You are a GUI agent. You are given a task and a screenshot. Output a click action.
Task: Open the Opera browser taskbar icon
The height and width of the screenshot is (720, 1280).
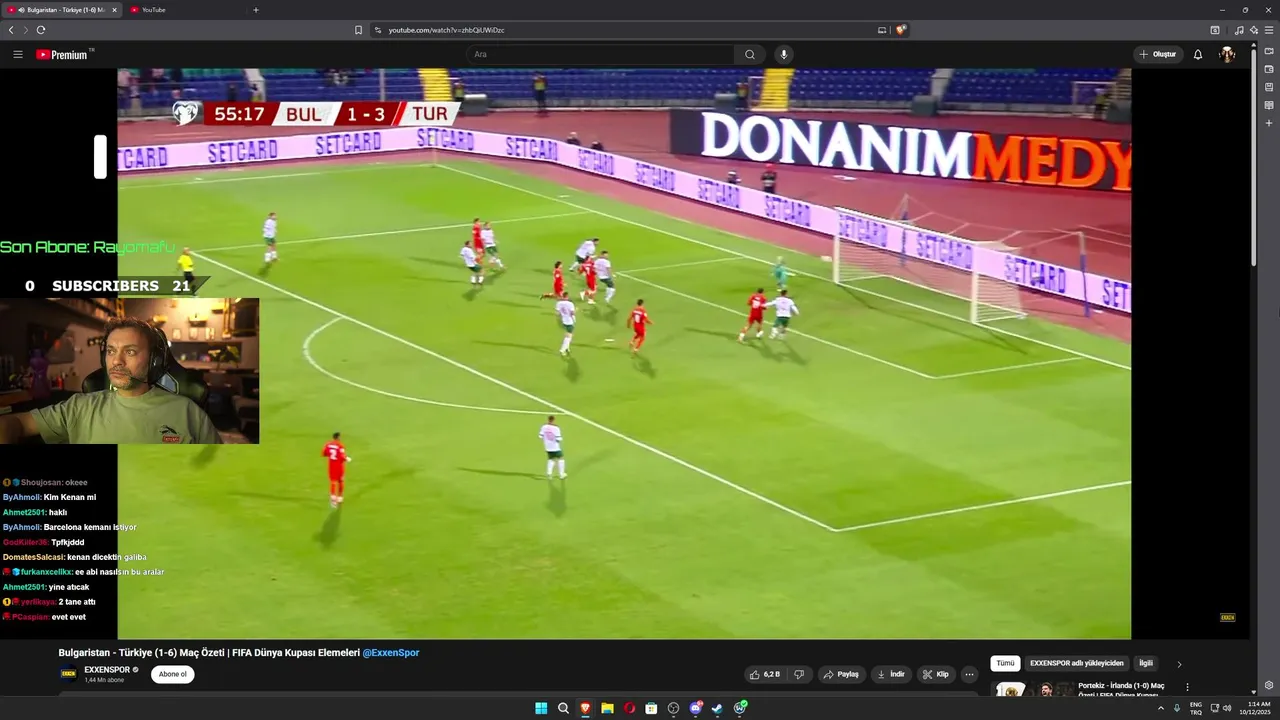coord(629,708)
